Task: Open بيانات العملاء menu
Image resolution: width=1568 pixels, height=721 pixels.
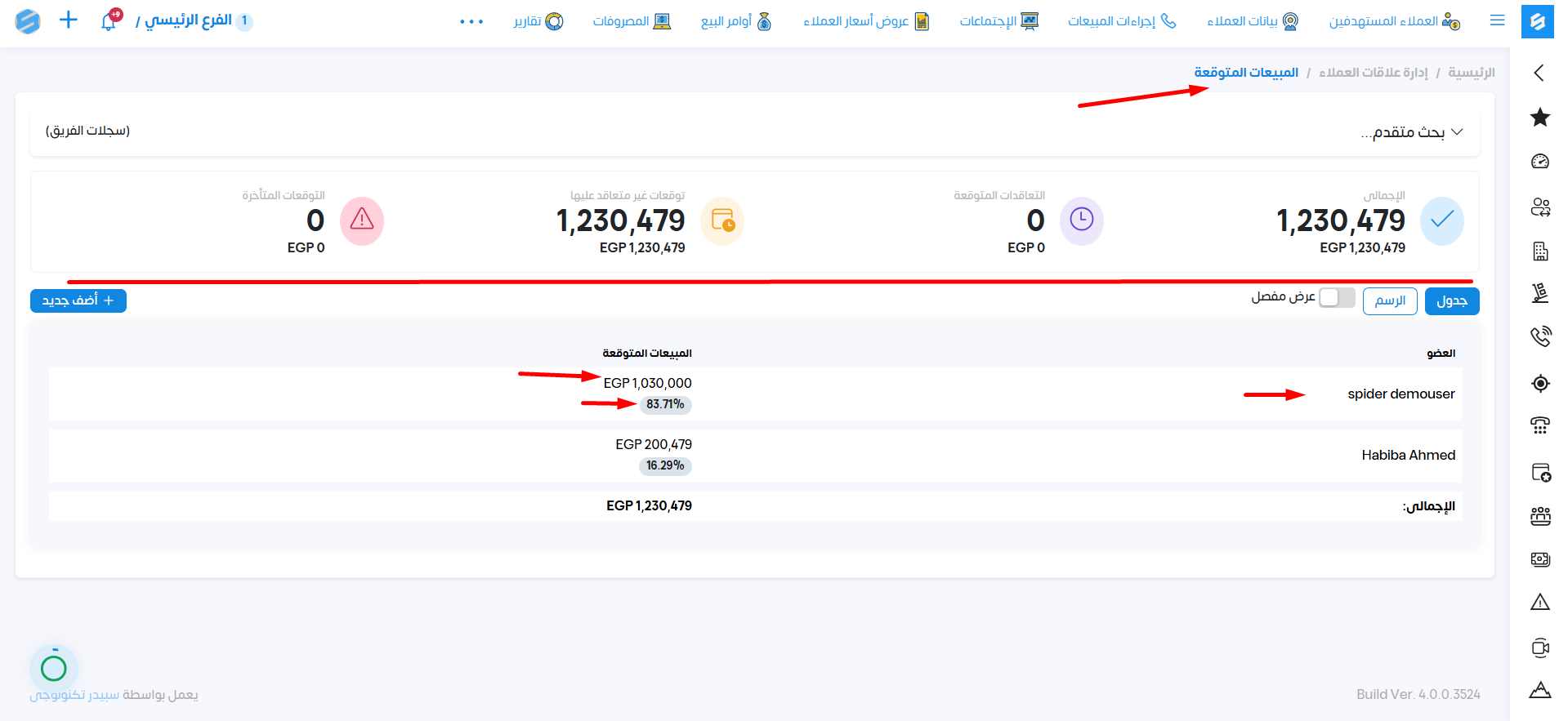Action: pos(1253,21)
